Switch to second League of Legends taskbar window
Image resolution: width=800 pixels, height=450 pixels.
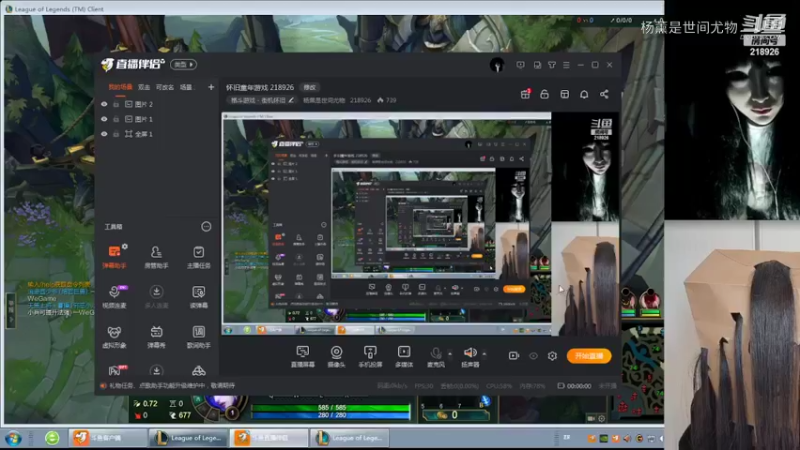click(x=349, y=438)
